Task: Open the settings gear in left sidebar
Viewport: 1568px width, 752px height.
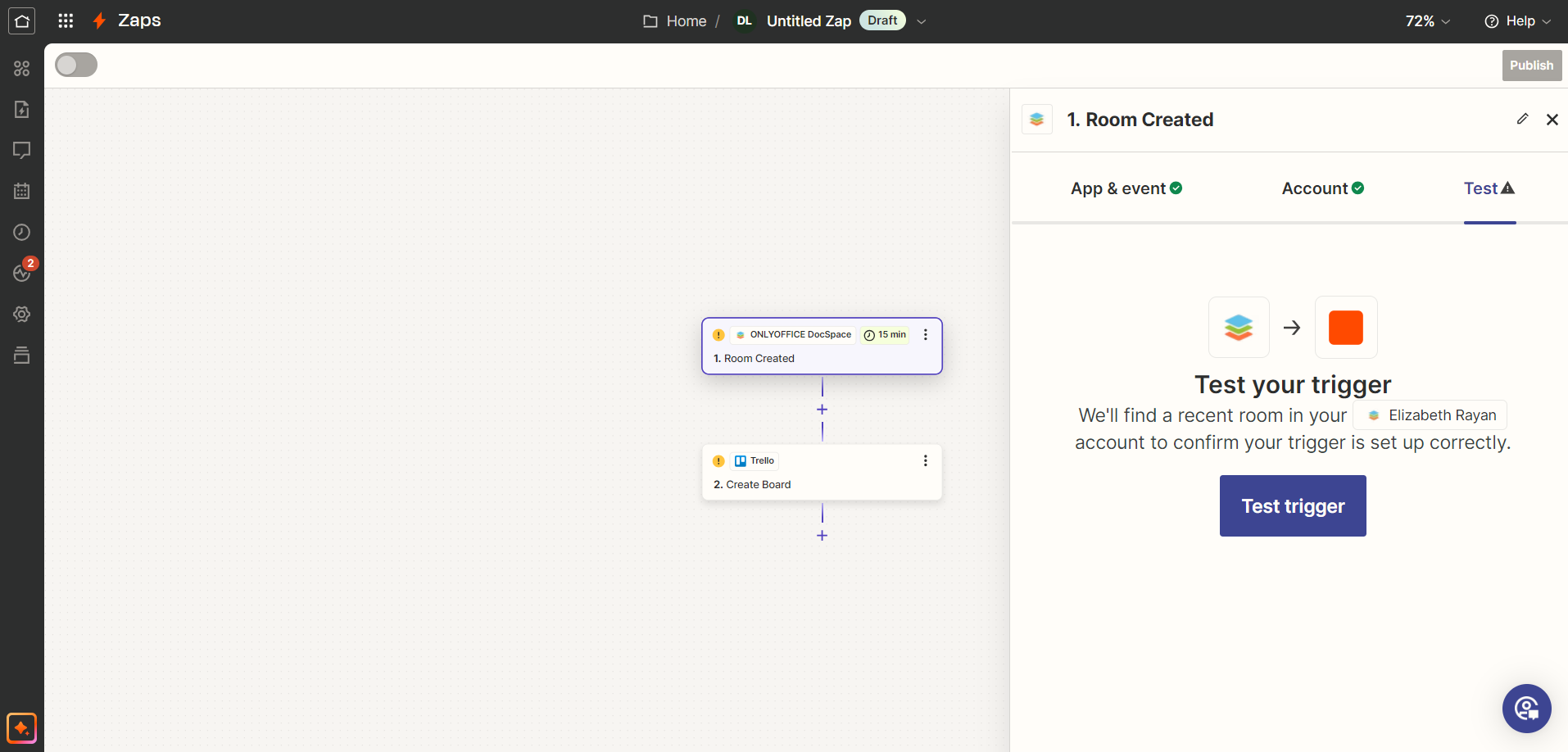Action: pos(22,315)
